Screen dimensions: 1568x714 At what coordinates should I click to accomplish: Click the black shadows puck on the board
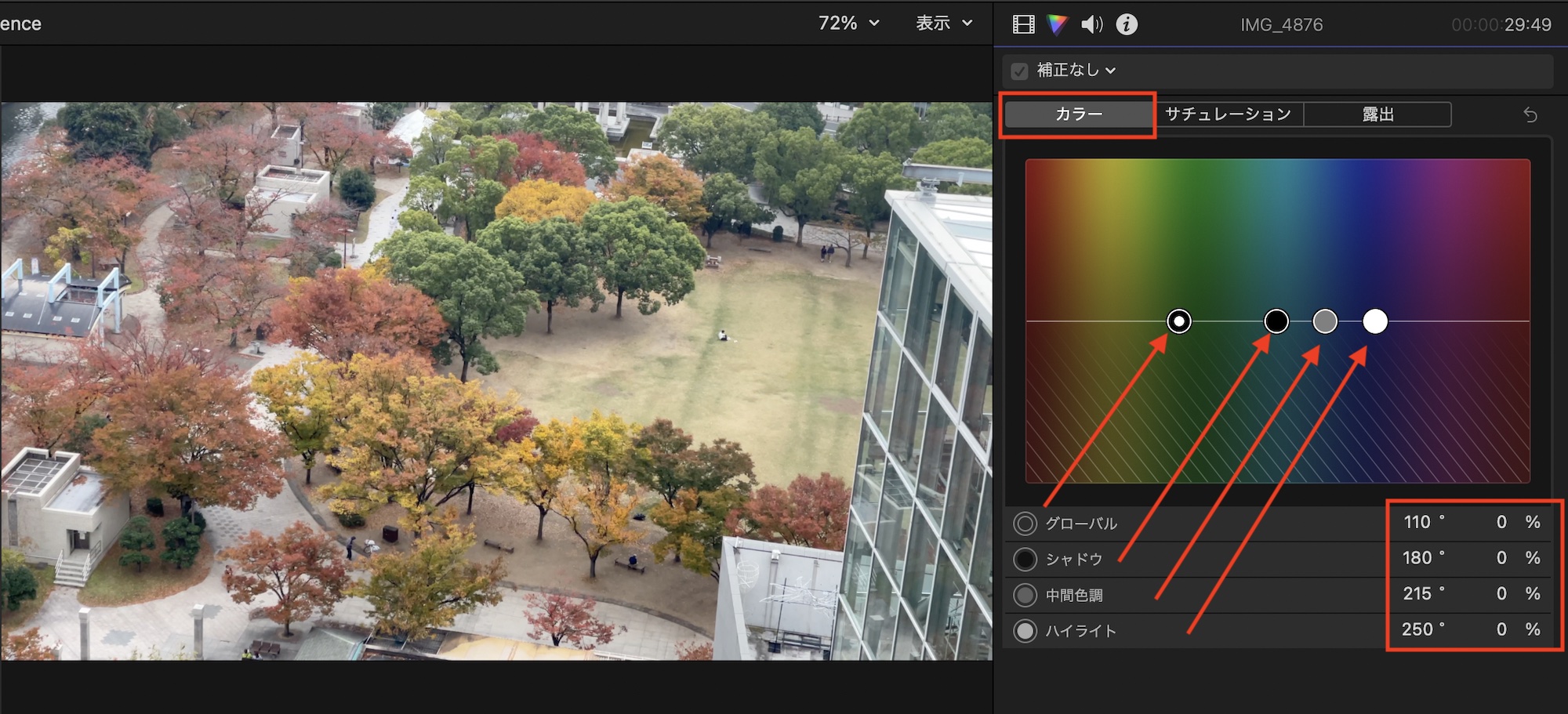click(x=1276, y=321)
